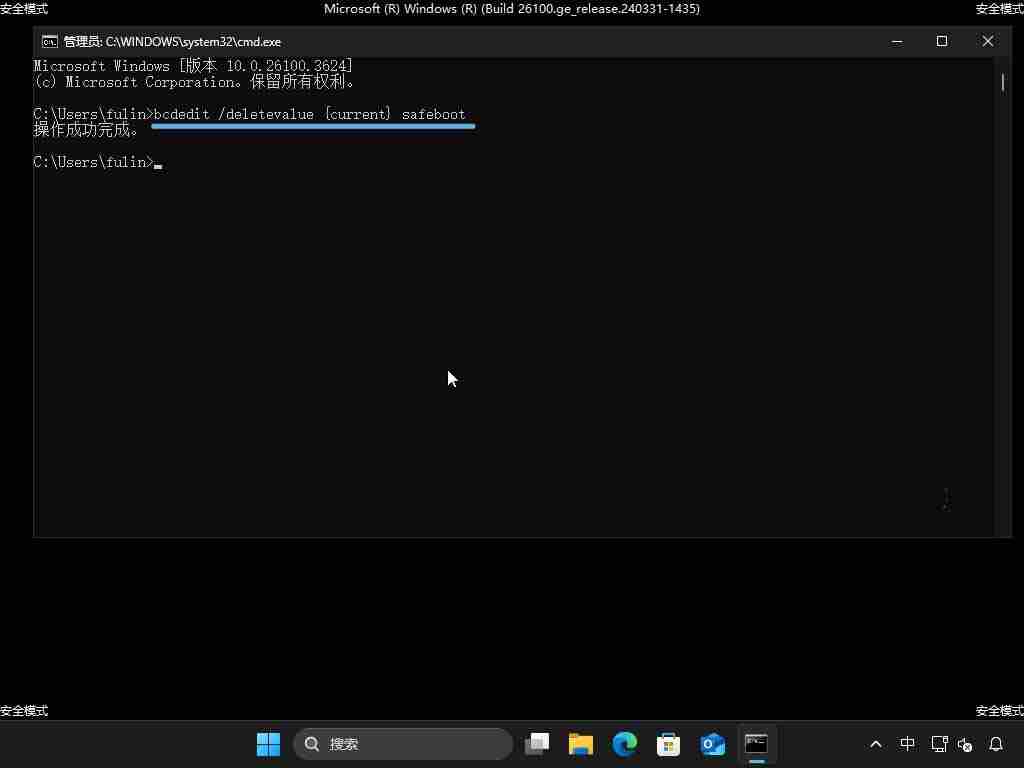The height and width of the screenshot is (768, 1024).
Task: Expand the hidden system tray icons
Action: 876,744
